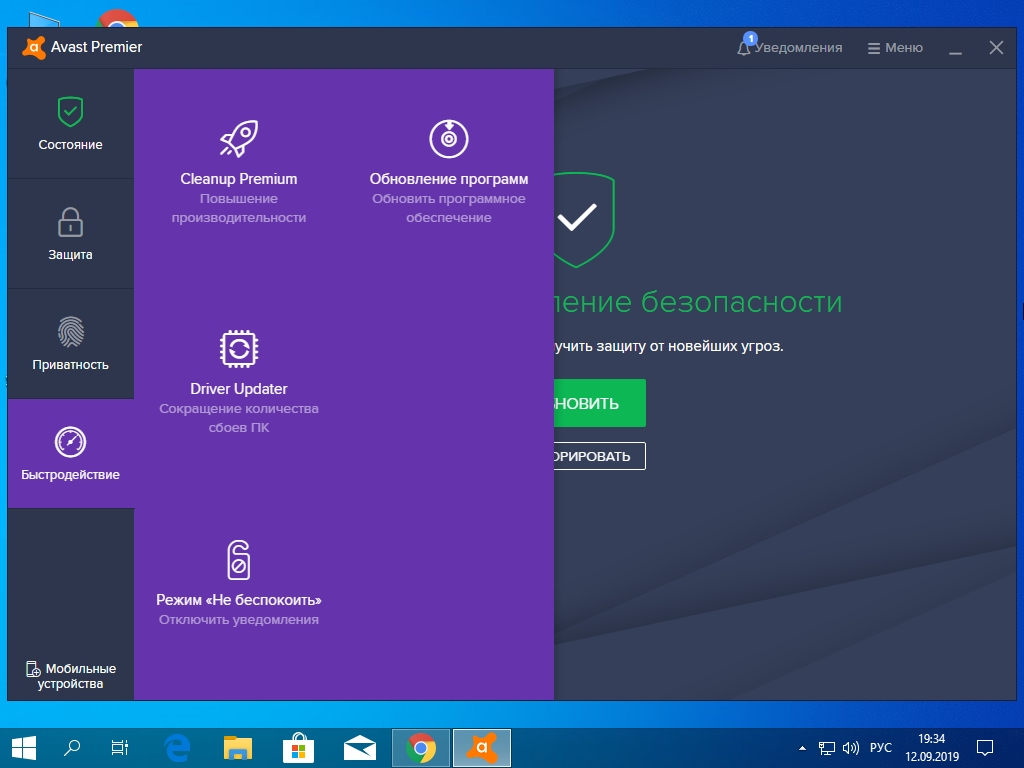Open File Explorer from taskbar
Viewport: 1024px width, 768px height.
[238, 748]
